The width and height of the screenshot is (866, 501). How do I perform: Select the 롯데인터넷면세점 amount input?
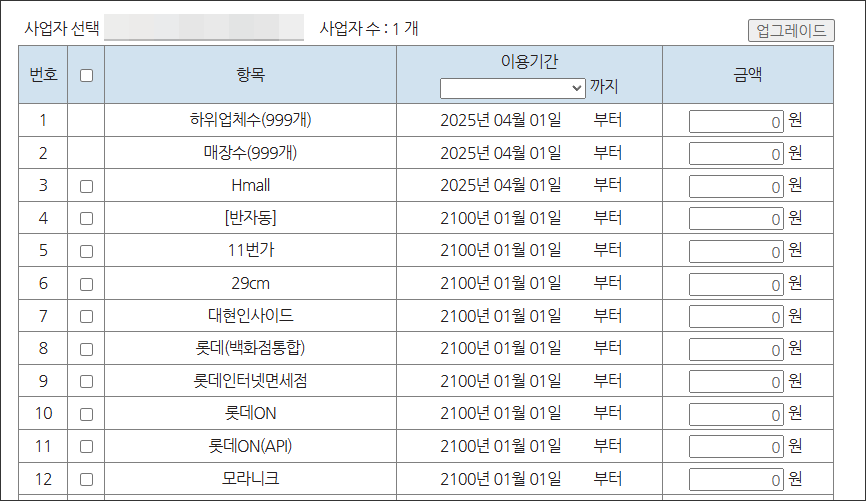[x=736, y=382]
